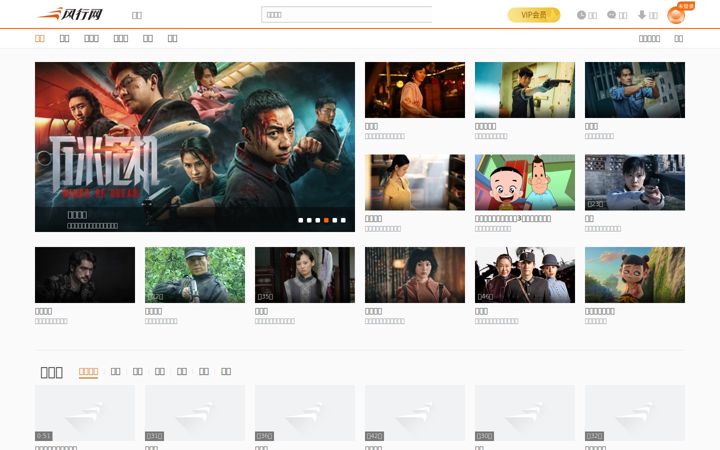Screen dimensions: 720x450
Task: Open the big-head son cartoon thumbnail
Action: click(x=525, y=182)
